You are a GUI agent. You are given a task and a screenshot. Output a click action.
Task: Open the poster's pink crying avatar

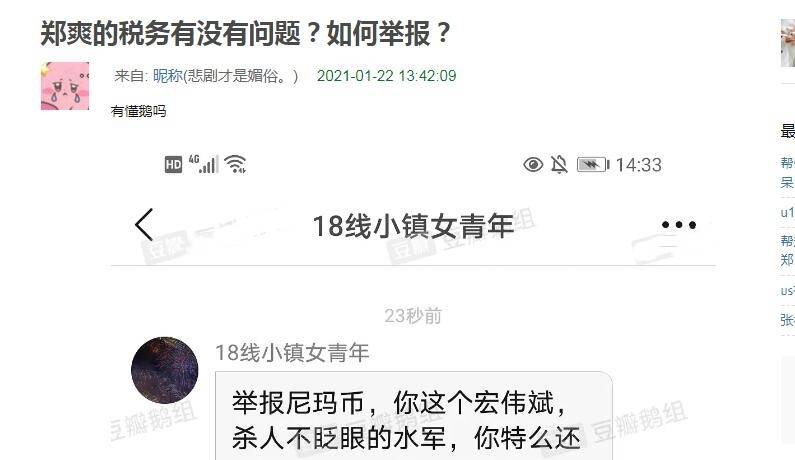point(65,86)
